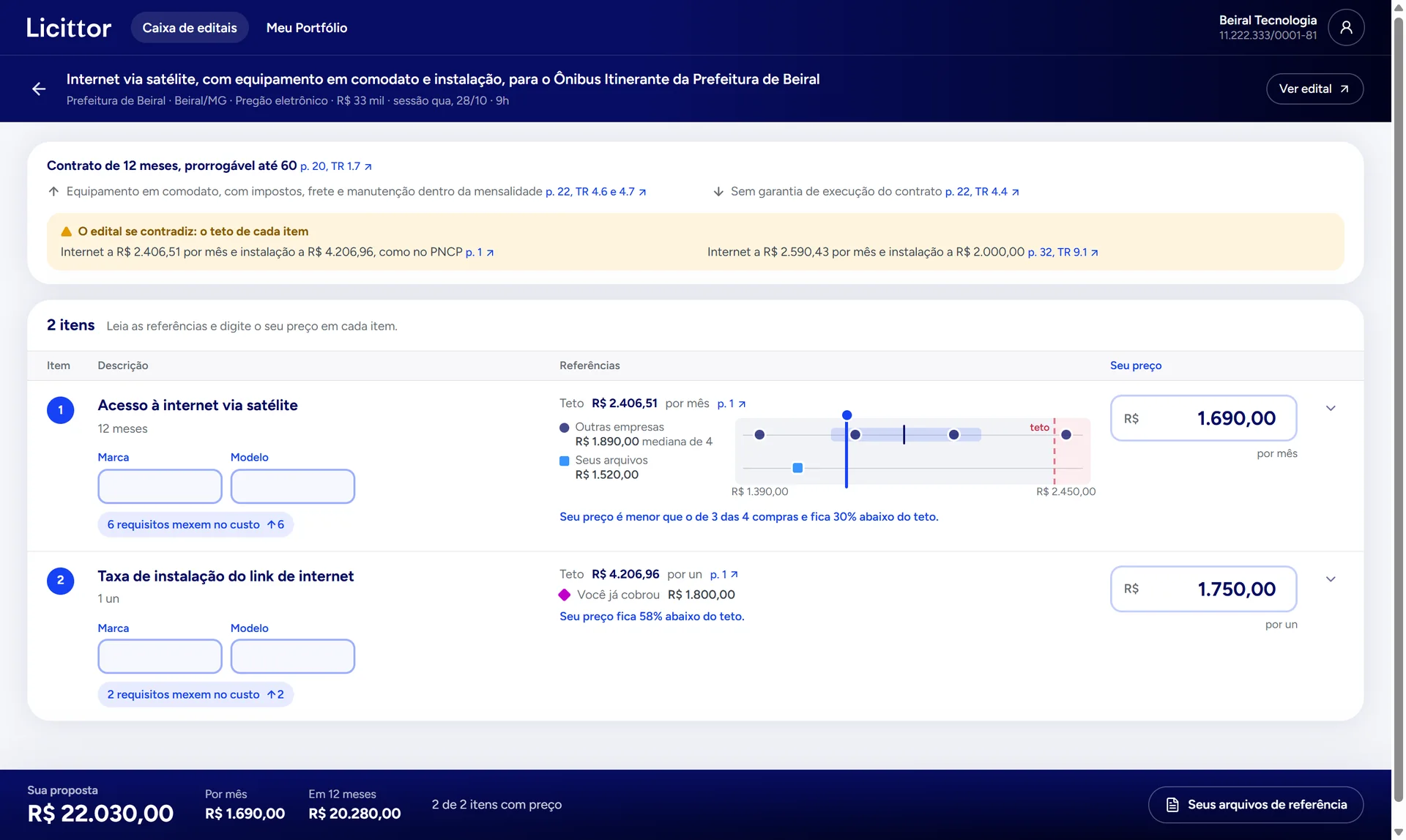Click the 'Seus arquivos' blue square legend icon
The width and height of the screenshot is (1406, 840).
point(564,461)
